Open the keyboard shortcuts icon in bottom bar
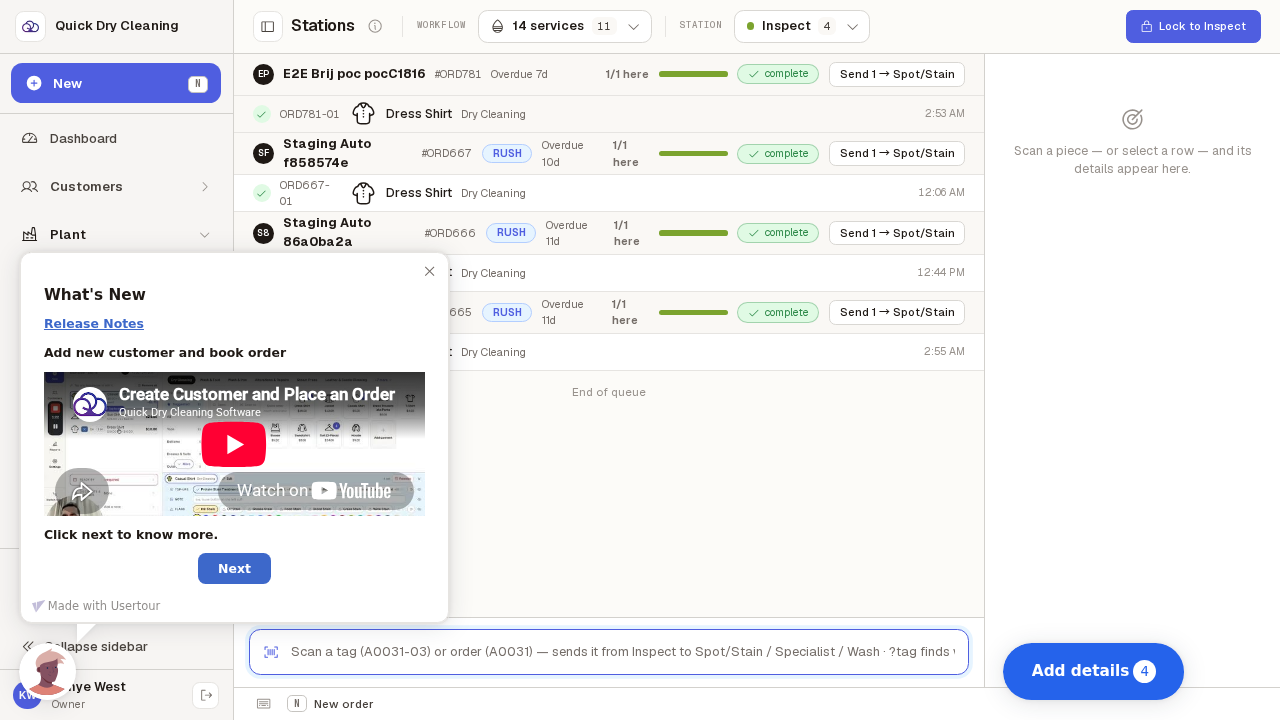This screenshot has height=720, width=1280. [x=263, y=704]
